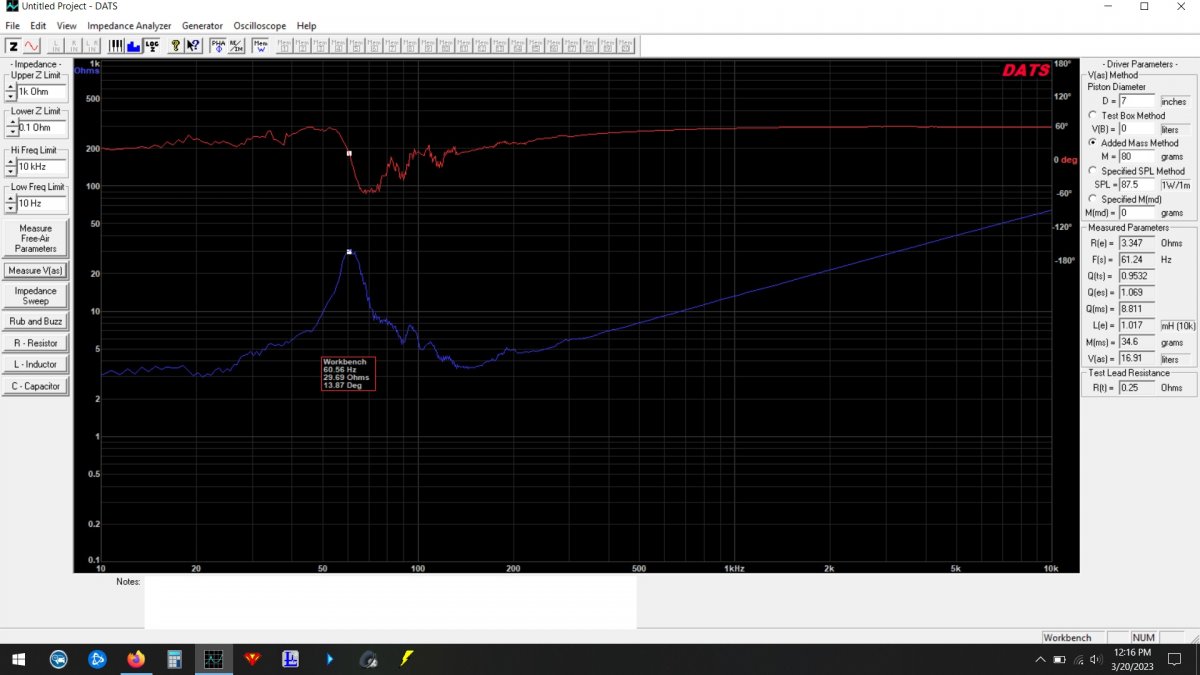Select the Specified SPL Method radio button
The width and height of the screenshot is (1200, 675).
tap(1093, 171)
